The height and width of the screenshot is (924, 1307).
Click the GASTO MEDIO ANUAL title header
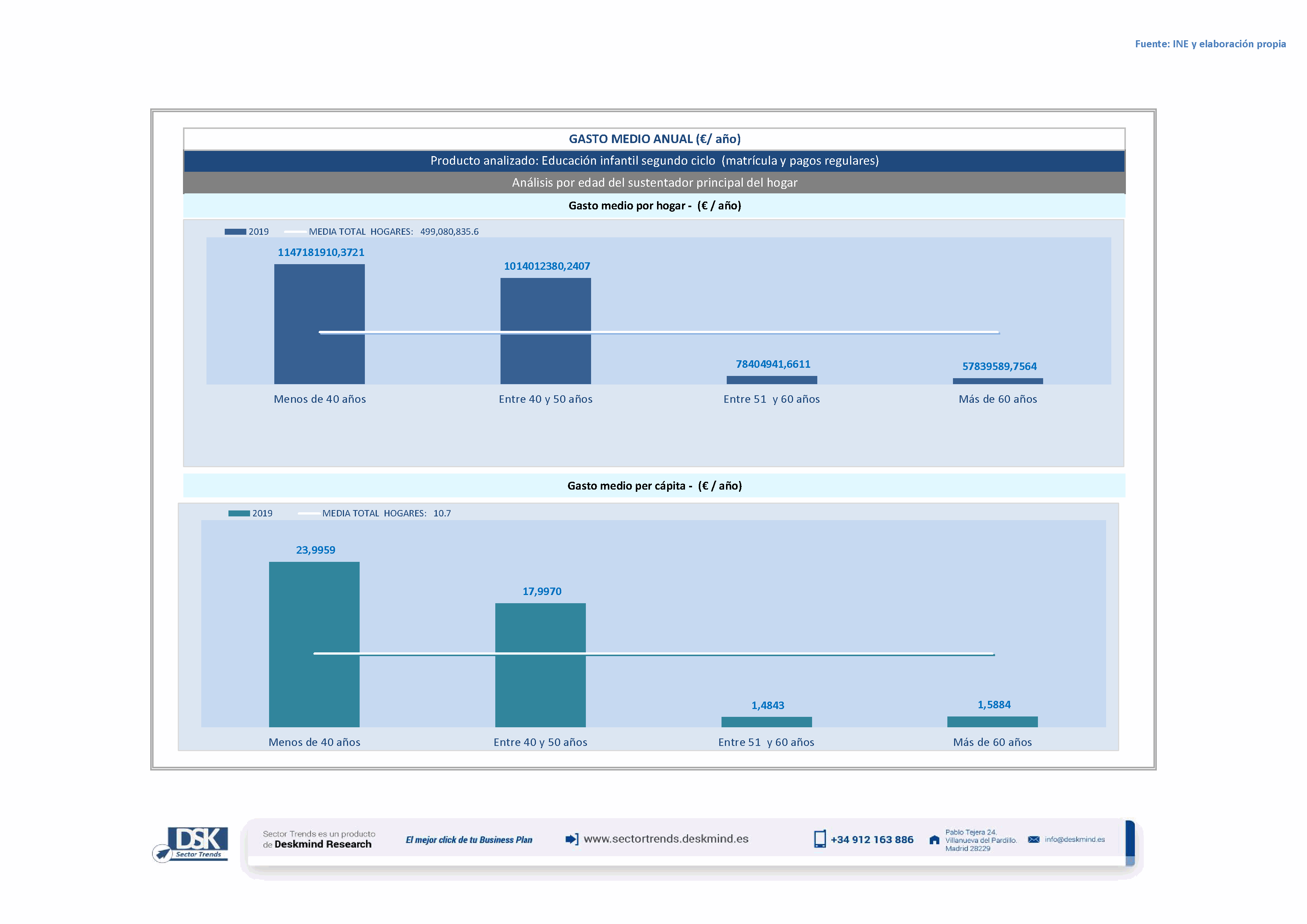tap(654, 139)
